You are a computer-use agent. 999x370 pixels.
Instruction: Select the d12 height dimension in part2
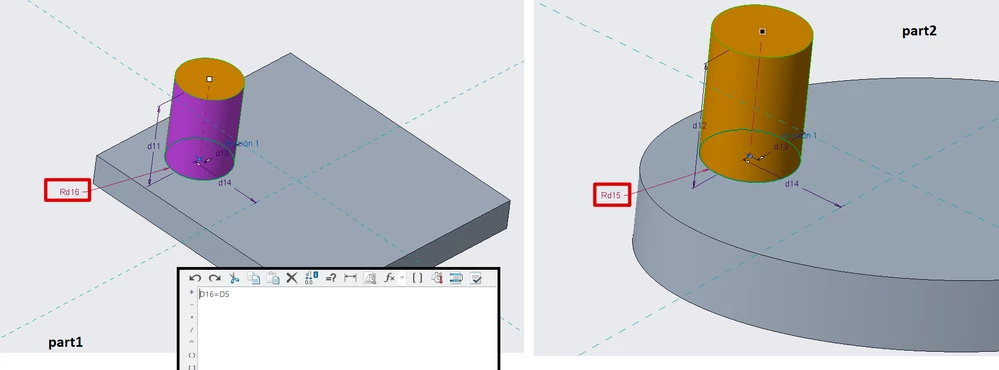[x=700, y=126]
